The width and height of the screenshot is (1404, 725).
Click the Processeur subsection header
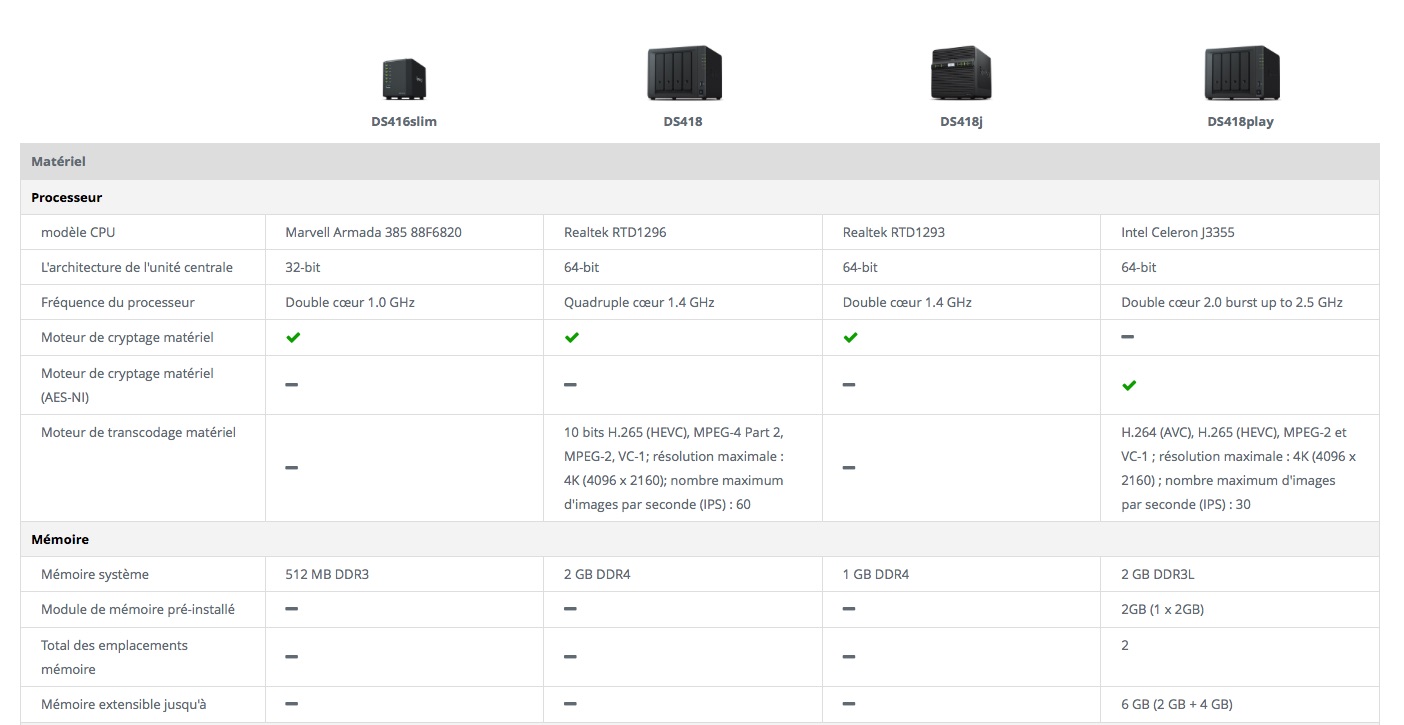click(x=699, y=197)
